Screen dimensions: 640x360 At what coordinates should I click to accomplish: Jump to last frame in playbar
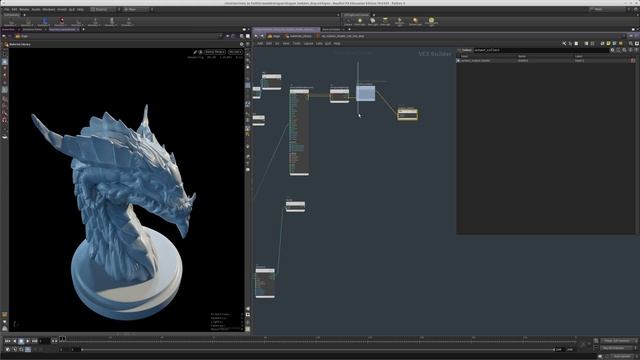(x=35, y=341)
